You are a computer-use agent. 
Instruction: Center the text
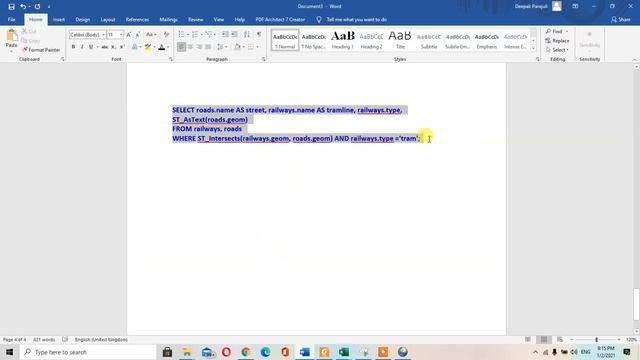pyautogui.click(x=191, y=47)
